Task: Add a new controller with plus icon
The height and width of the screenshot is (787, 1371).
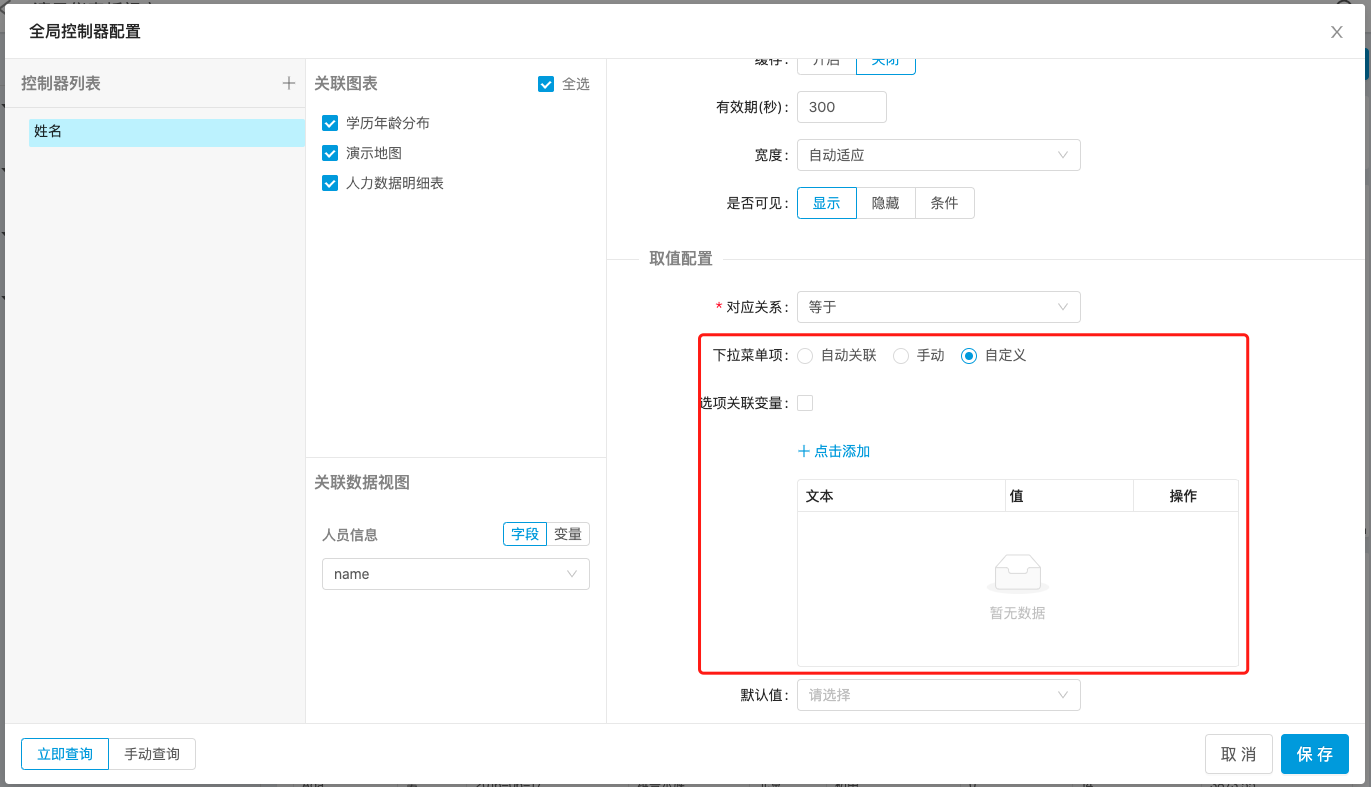Action: (x=288, y=83)
